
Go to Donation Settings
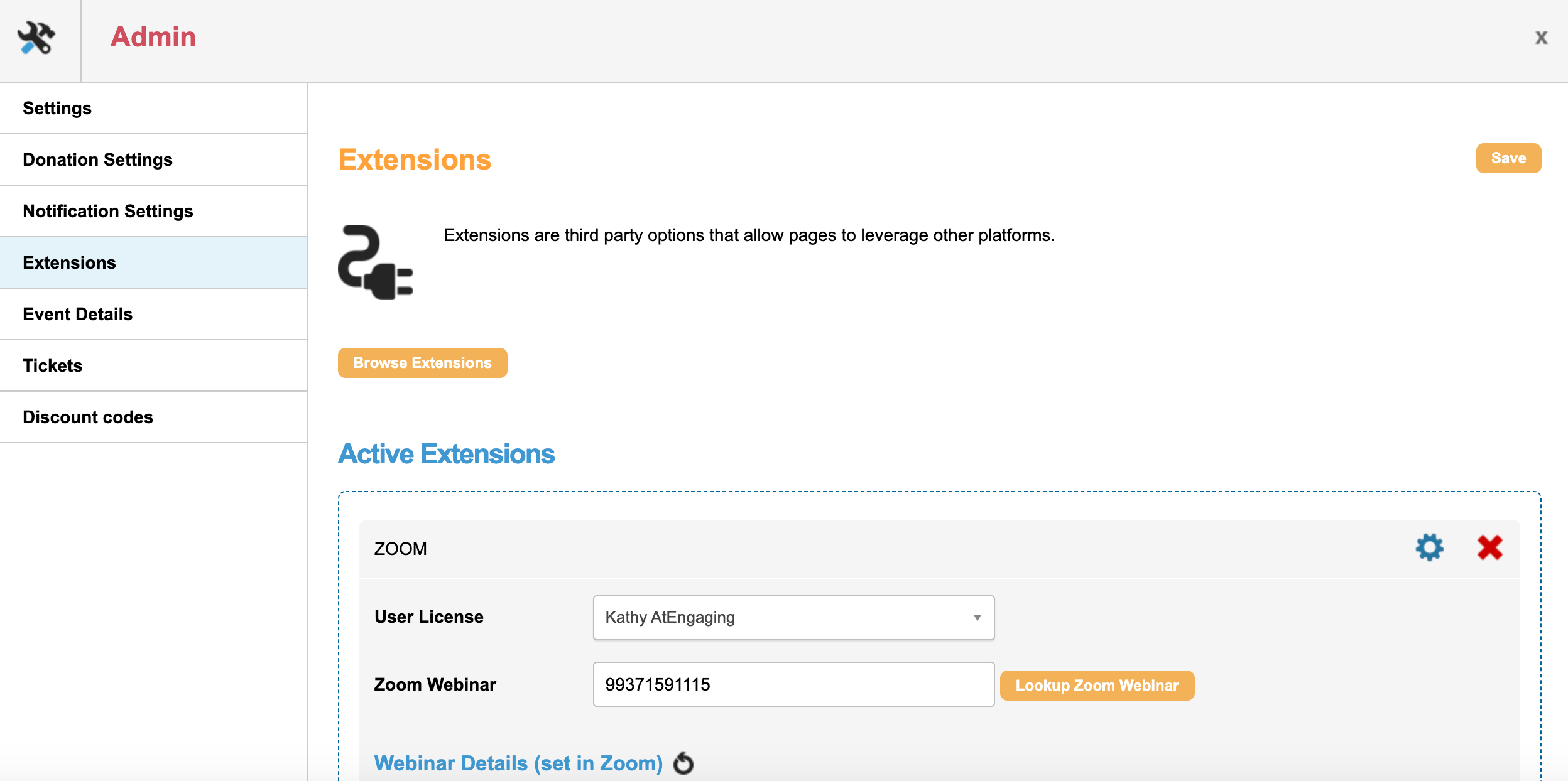(x=153, y=159)
